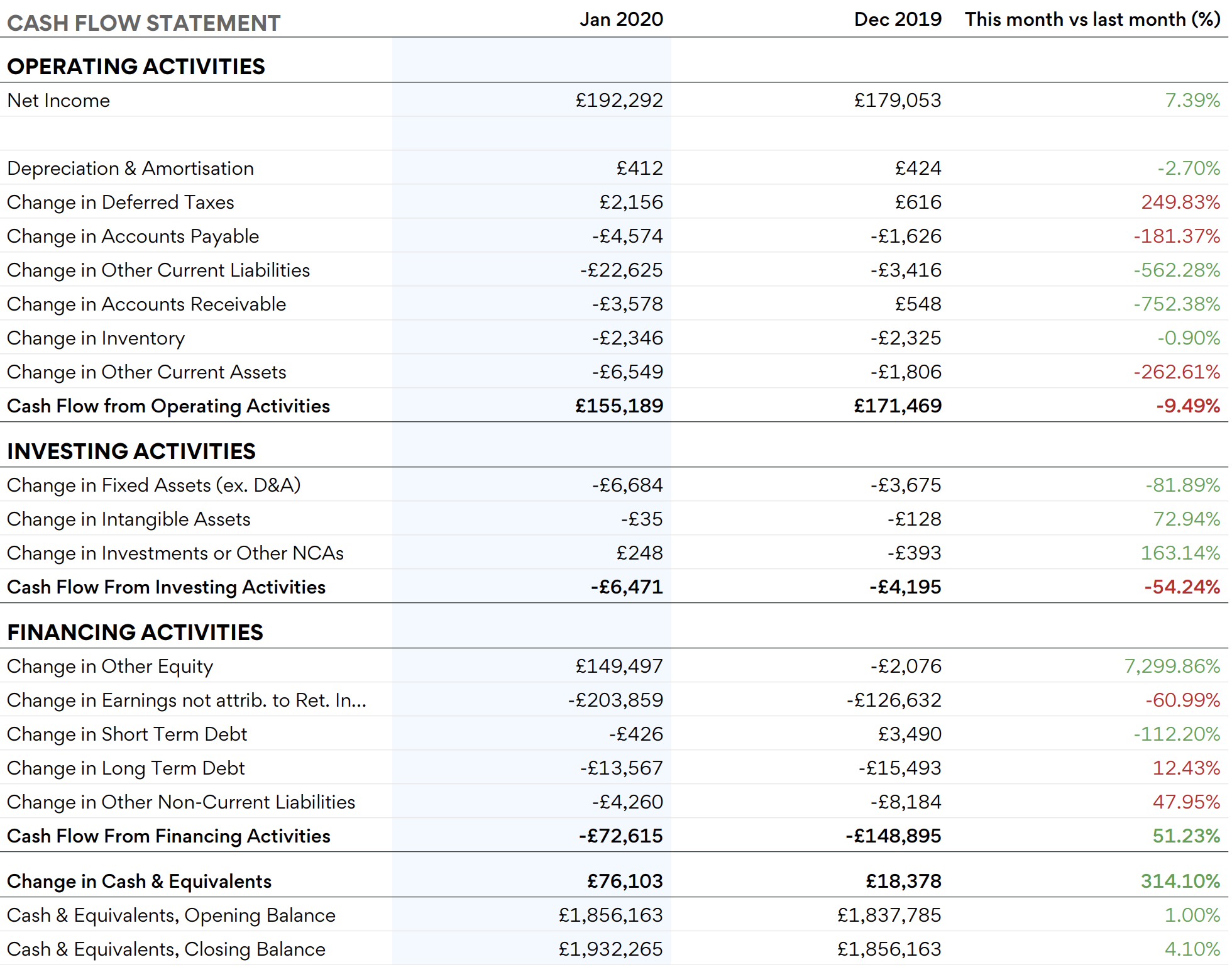Image resolution: width=1232 pixels, height=967 pixels.
Task: Click the Investing Activities section heading
Action: click(x=131, y=451)
